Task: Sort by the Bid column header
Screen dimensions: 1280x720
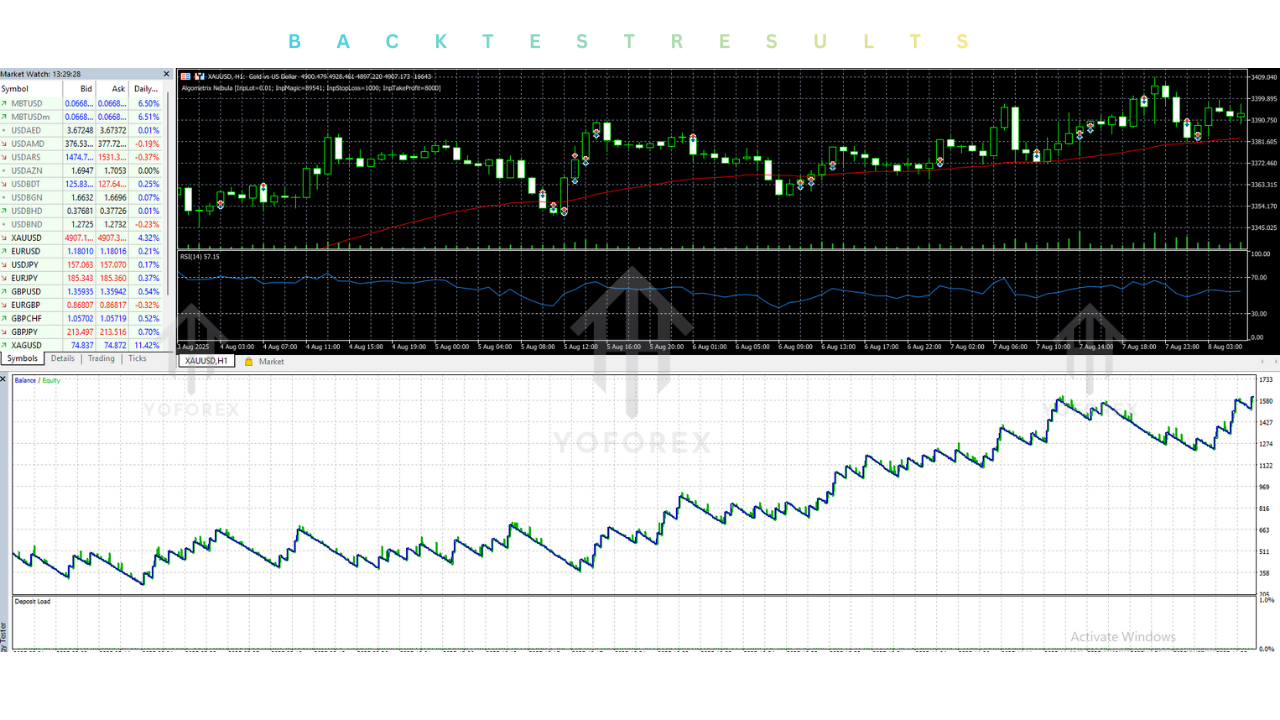Action: tap(86, 89)
